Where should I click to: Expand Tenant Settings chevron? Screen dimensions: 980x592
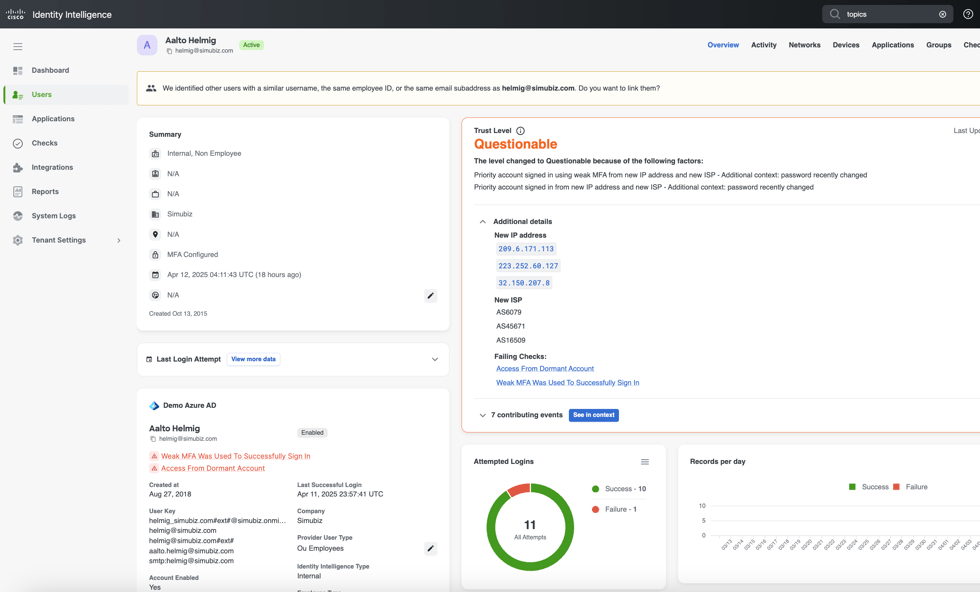coord(119,240)
